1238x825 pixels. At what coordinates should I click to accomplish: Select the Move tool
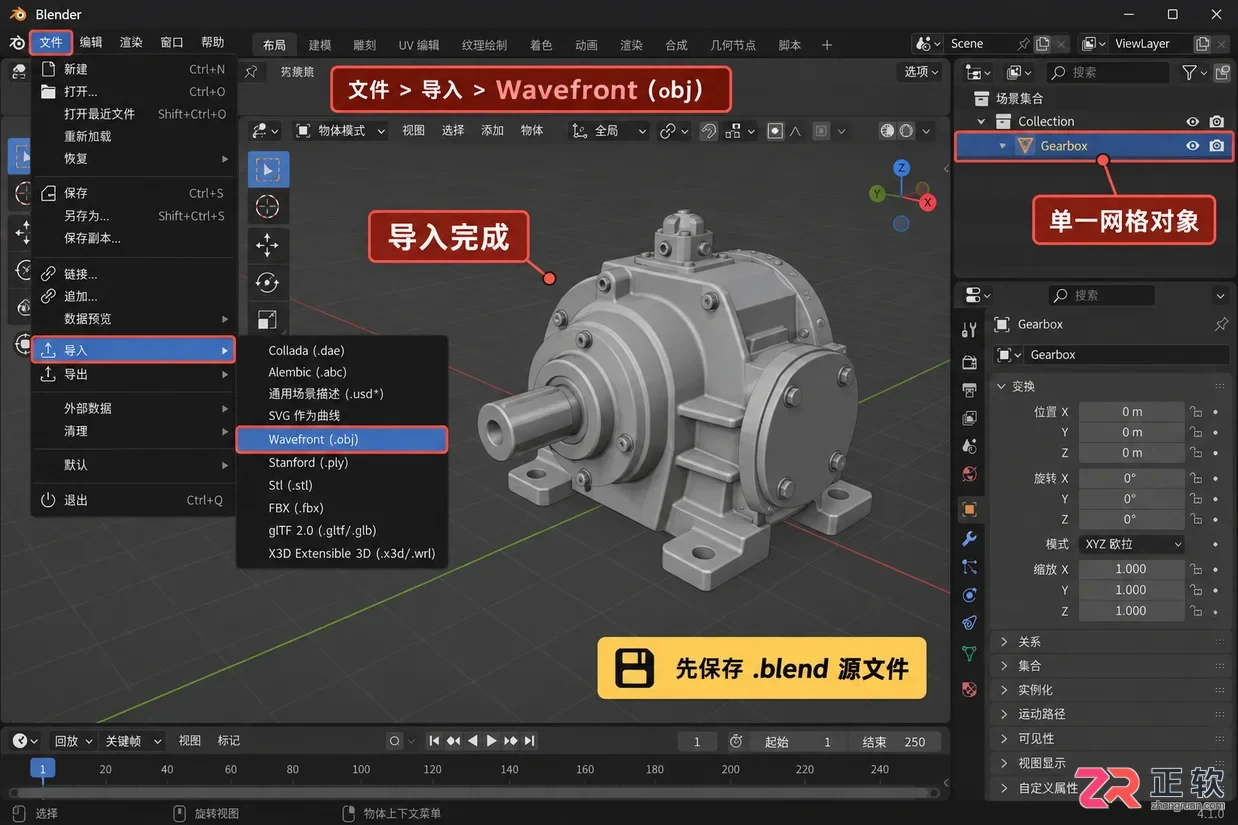point(268,245)
